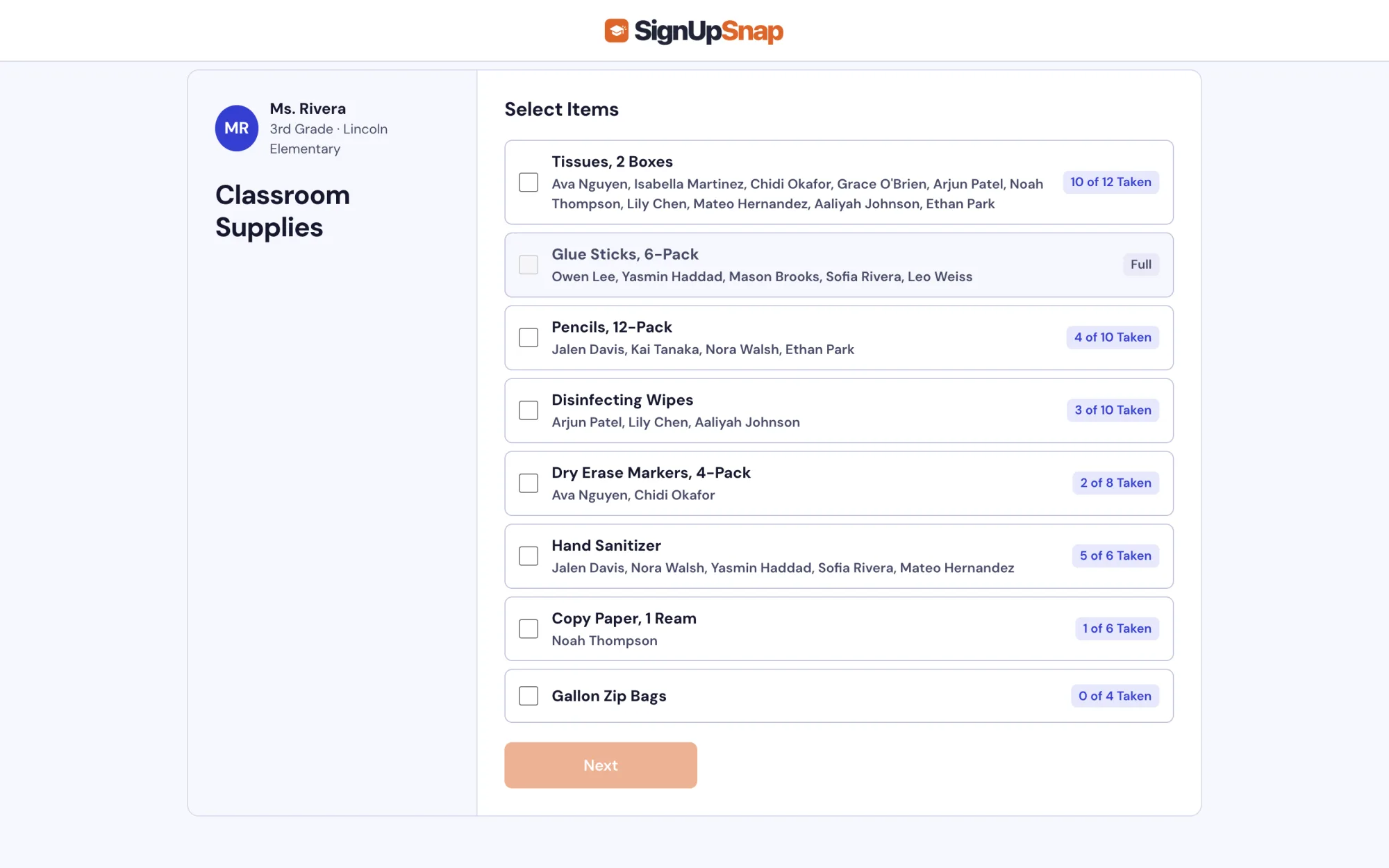The image size is (1389, 868).
Task: Click the '10 of 12 Taken' badge
Action: click(x=1111, y=182)
